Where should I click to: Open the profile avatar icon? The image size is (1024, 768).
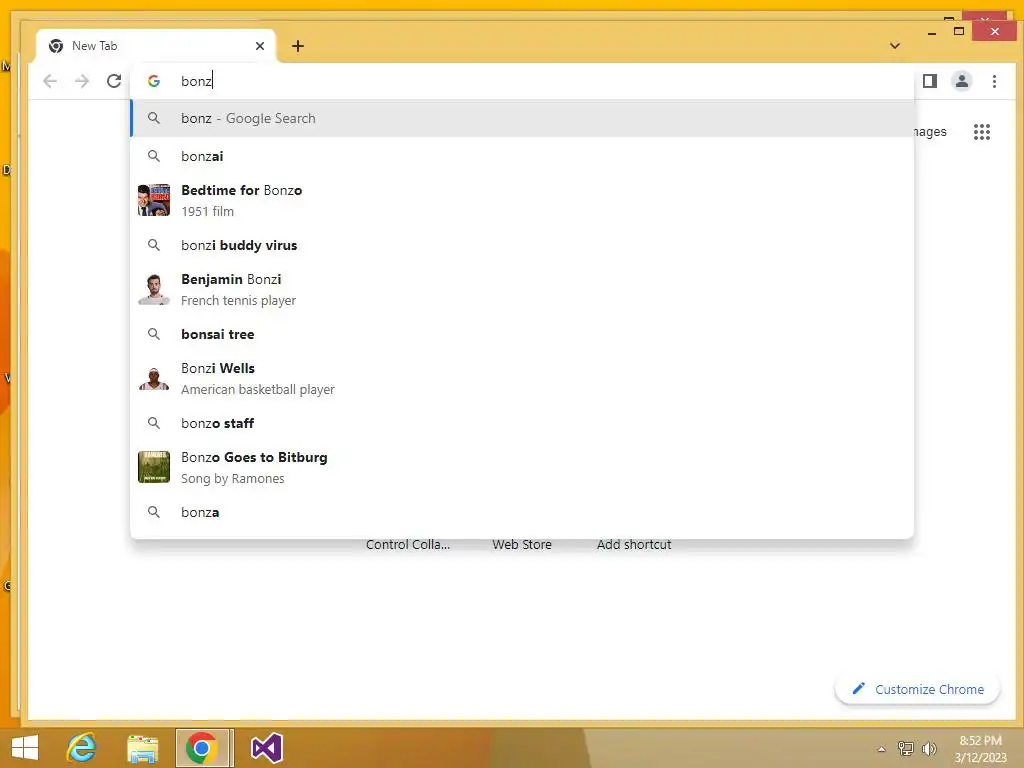tap(962, 81)
